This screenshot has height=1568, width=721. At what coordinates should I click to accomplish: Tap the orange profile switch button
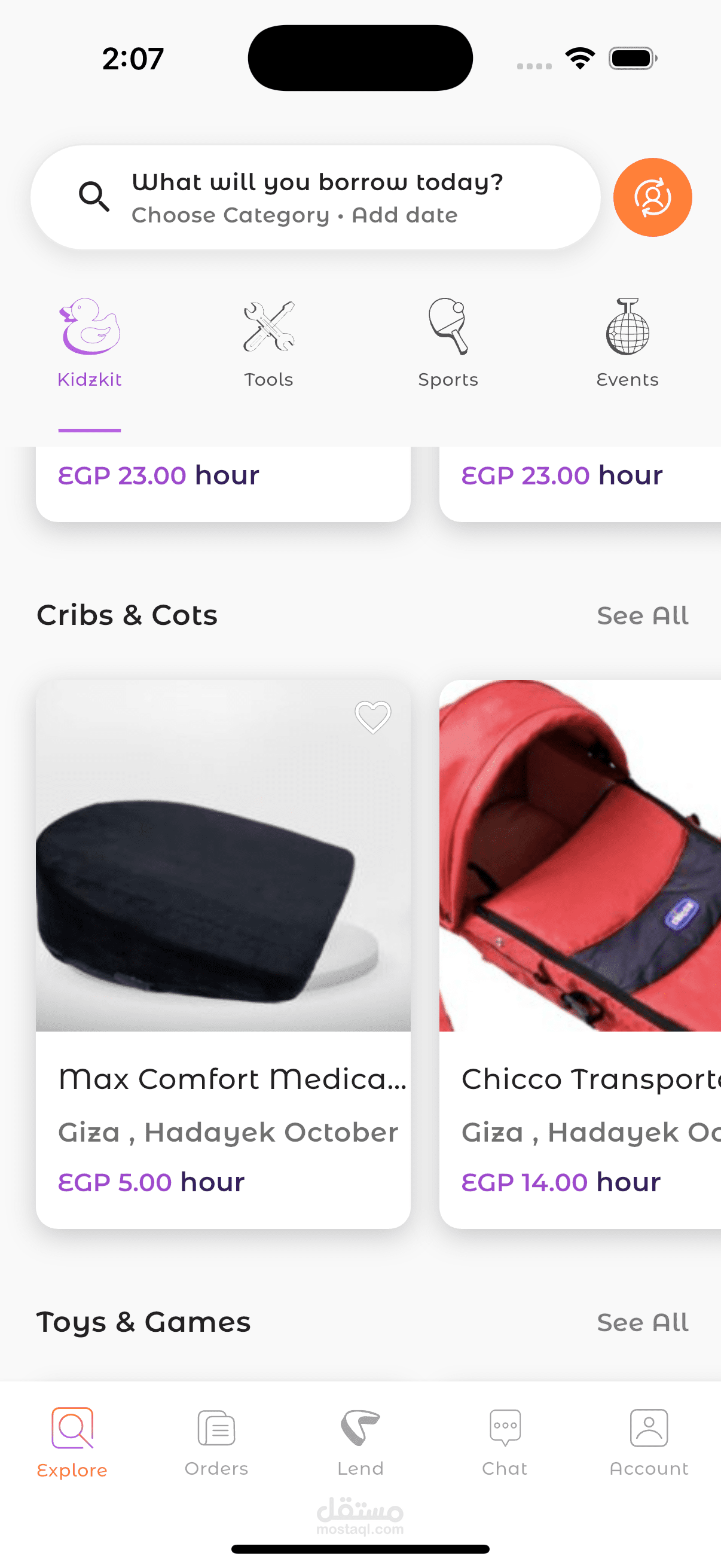tap(652, 197)
